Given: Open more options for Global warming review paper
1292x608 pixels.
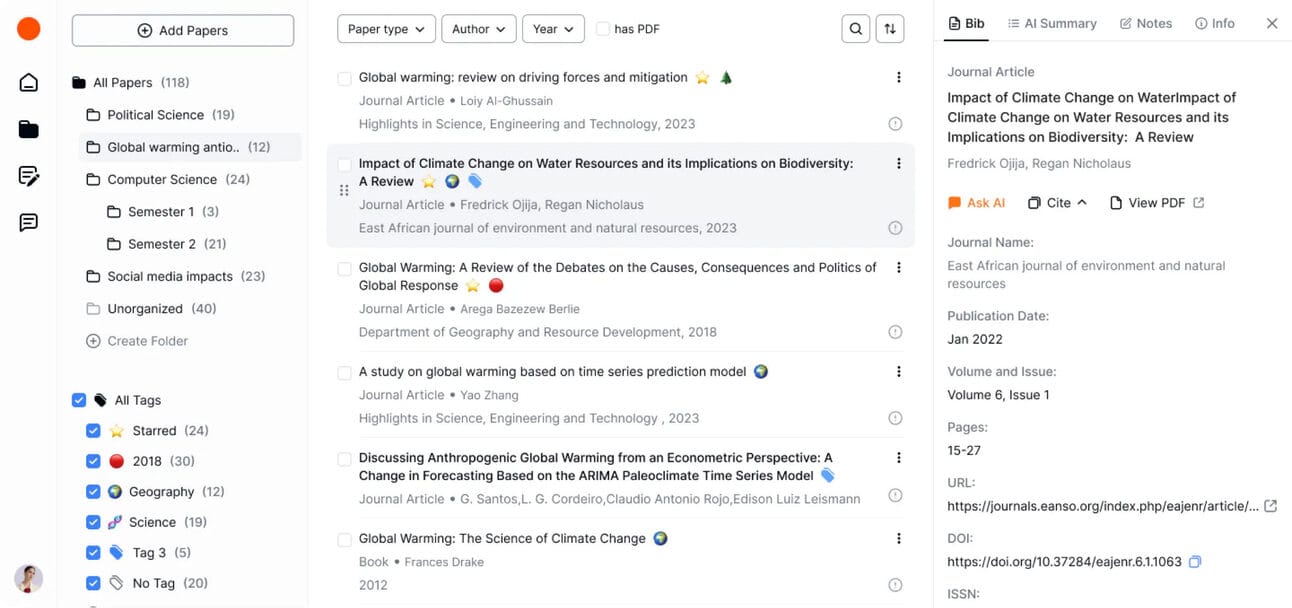Looking at the screenshot, I should click(x=898, y=77).
